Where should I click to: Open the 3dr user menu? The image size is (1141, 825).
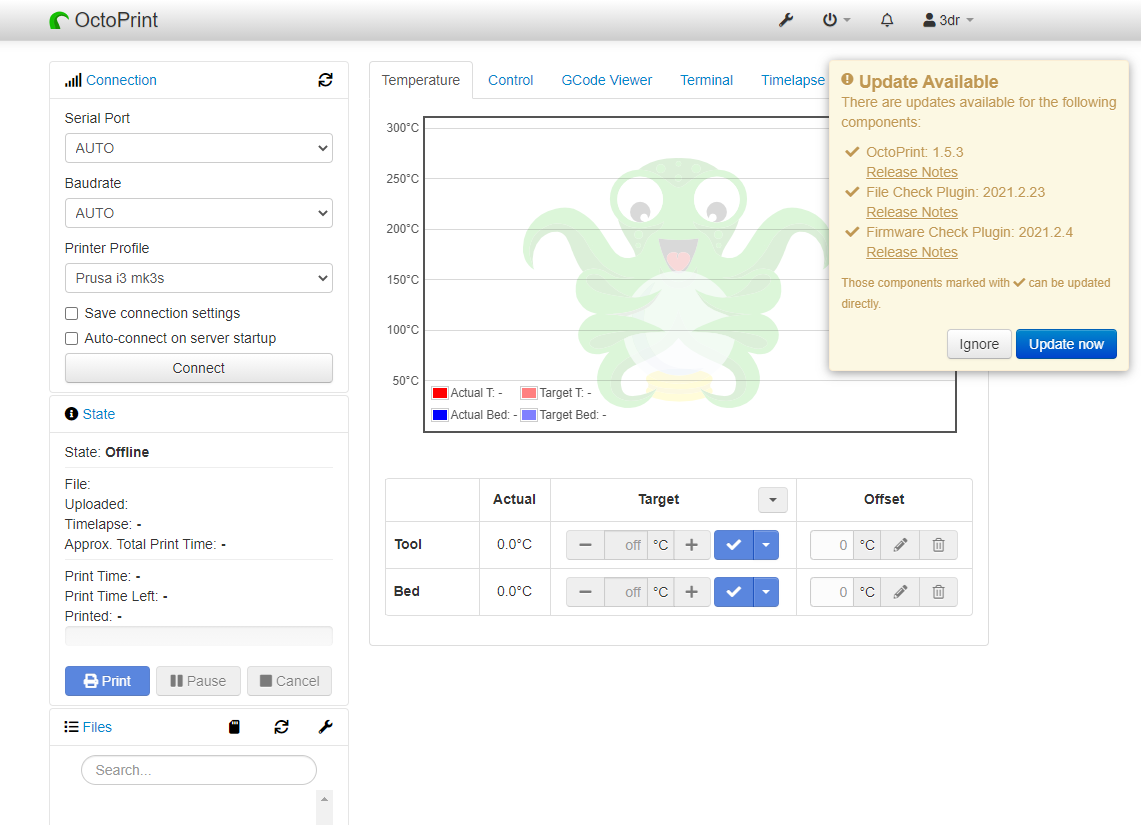coord(948,20)
